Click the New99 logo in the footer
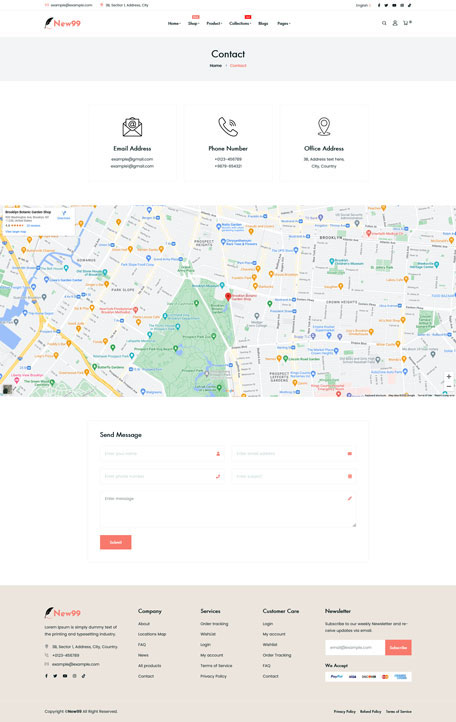This screenshot has width=456, height=722. click(x=62, y=613)
